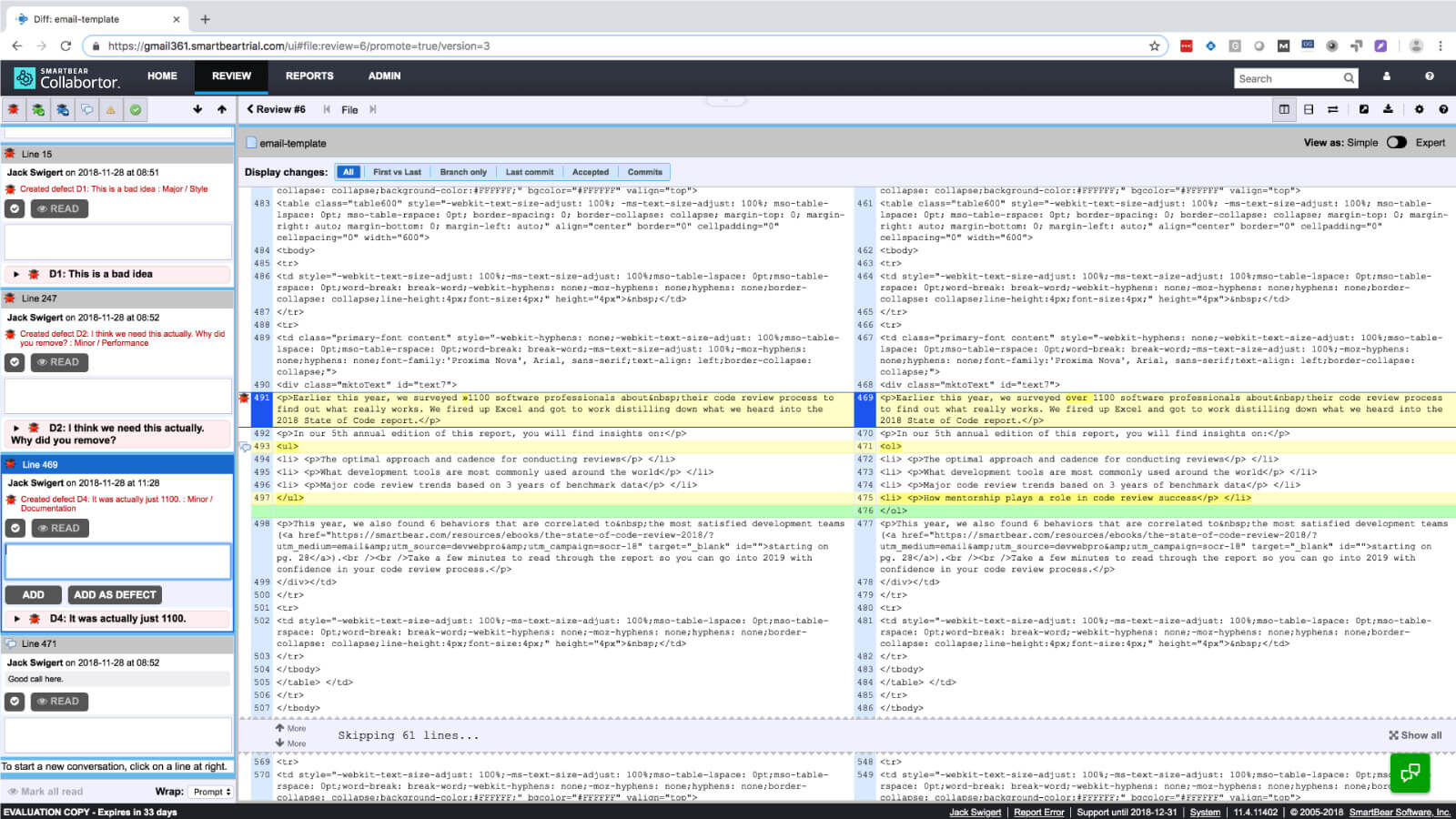Click the green checked bug filter icon

point(38,110)
